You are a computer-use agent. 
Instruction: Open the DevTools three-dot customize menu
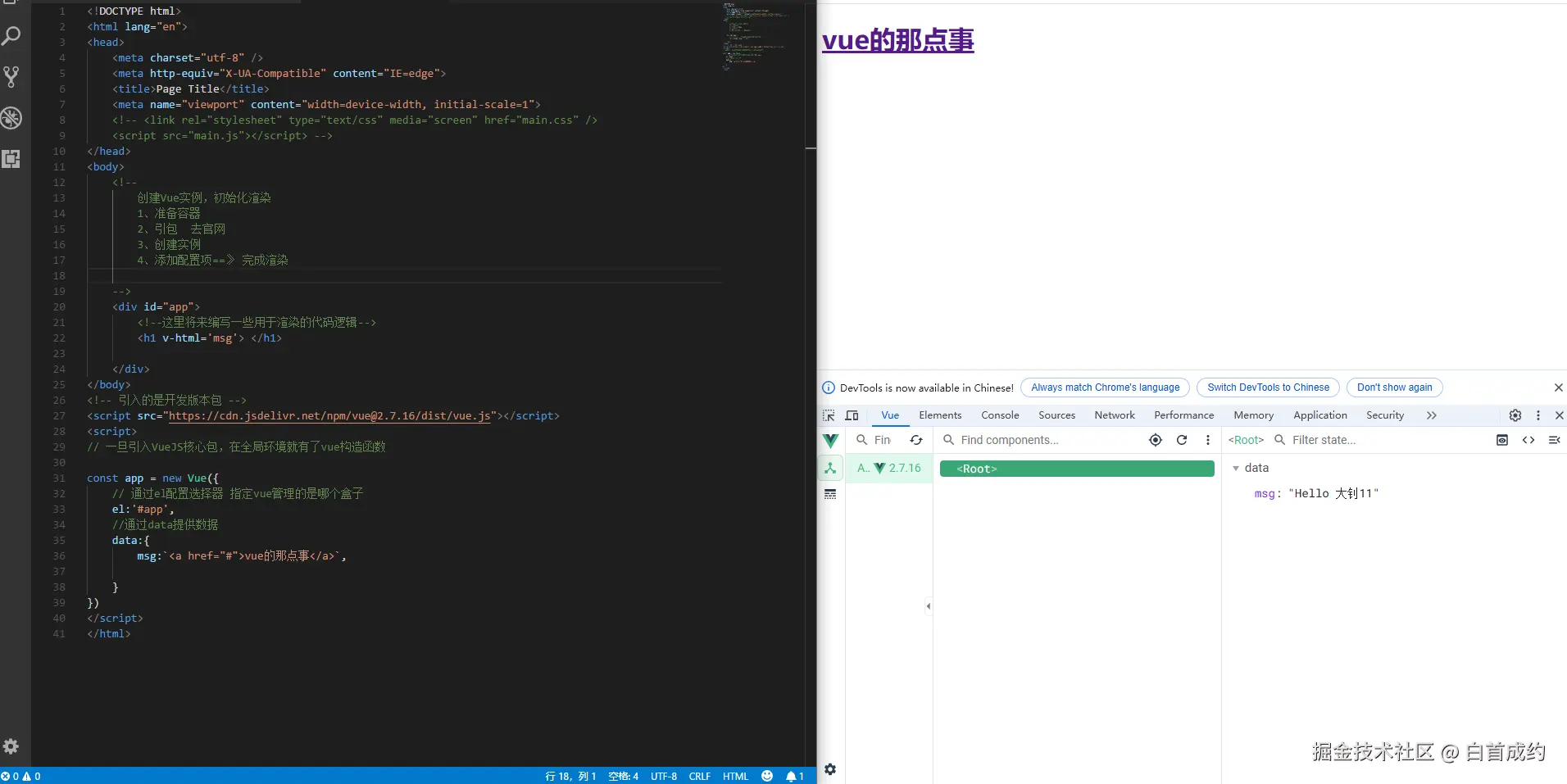point(1538,415)
